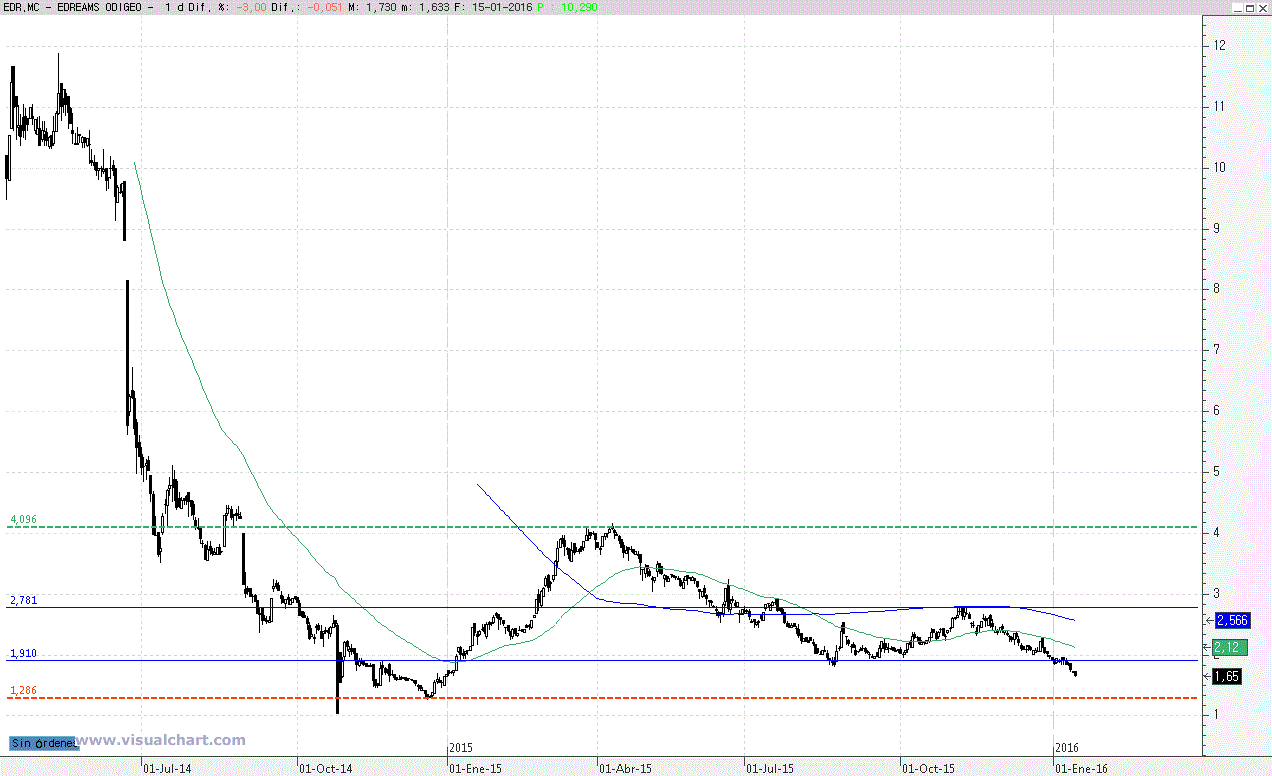Click the 01-Jul-15 date axis label

tap(770, 768)
